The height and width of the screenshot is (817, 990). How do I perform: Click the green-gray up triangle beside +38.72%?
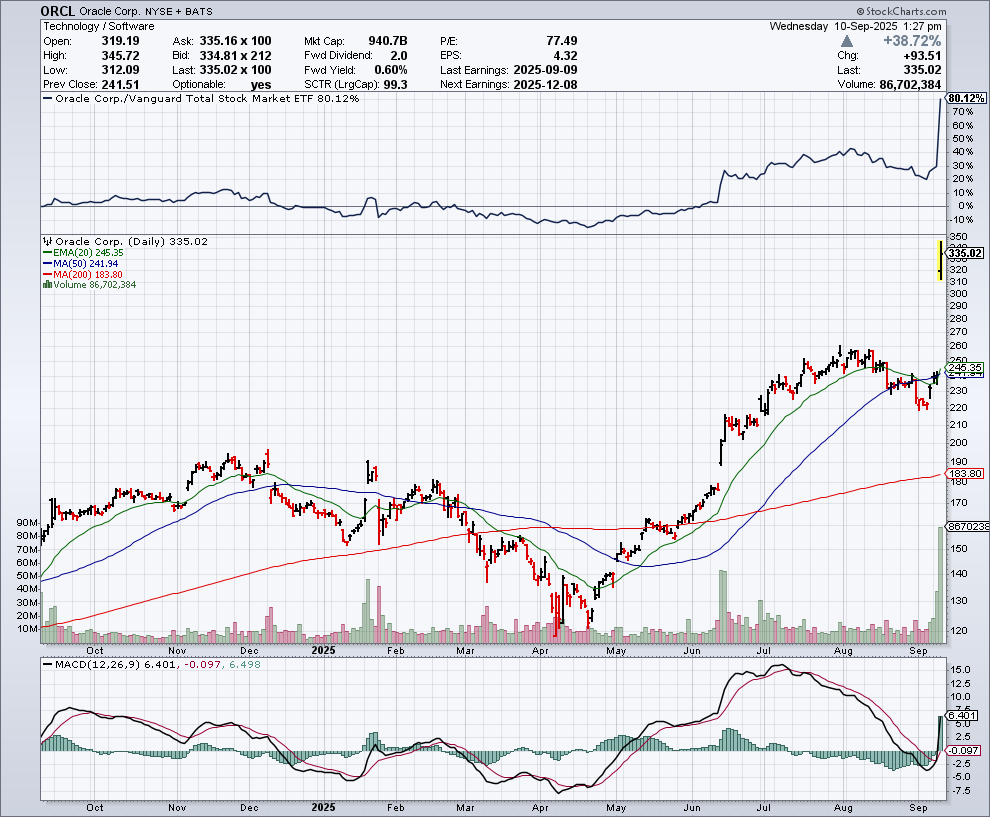click(847, 41)
